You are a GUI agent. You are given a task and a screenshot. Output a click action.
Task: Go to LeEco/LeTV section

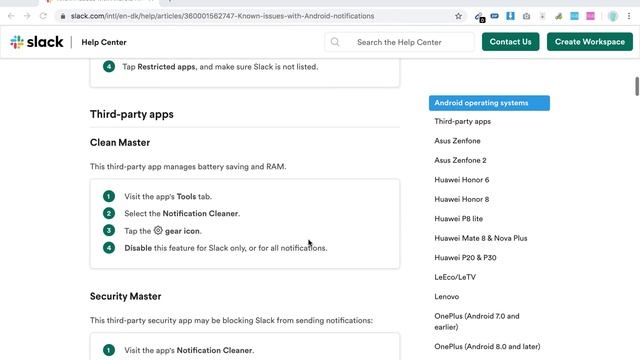pos(455,277)
